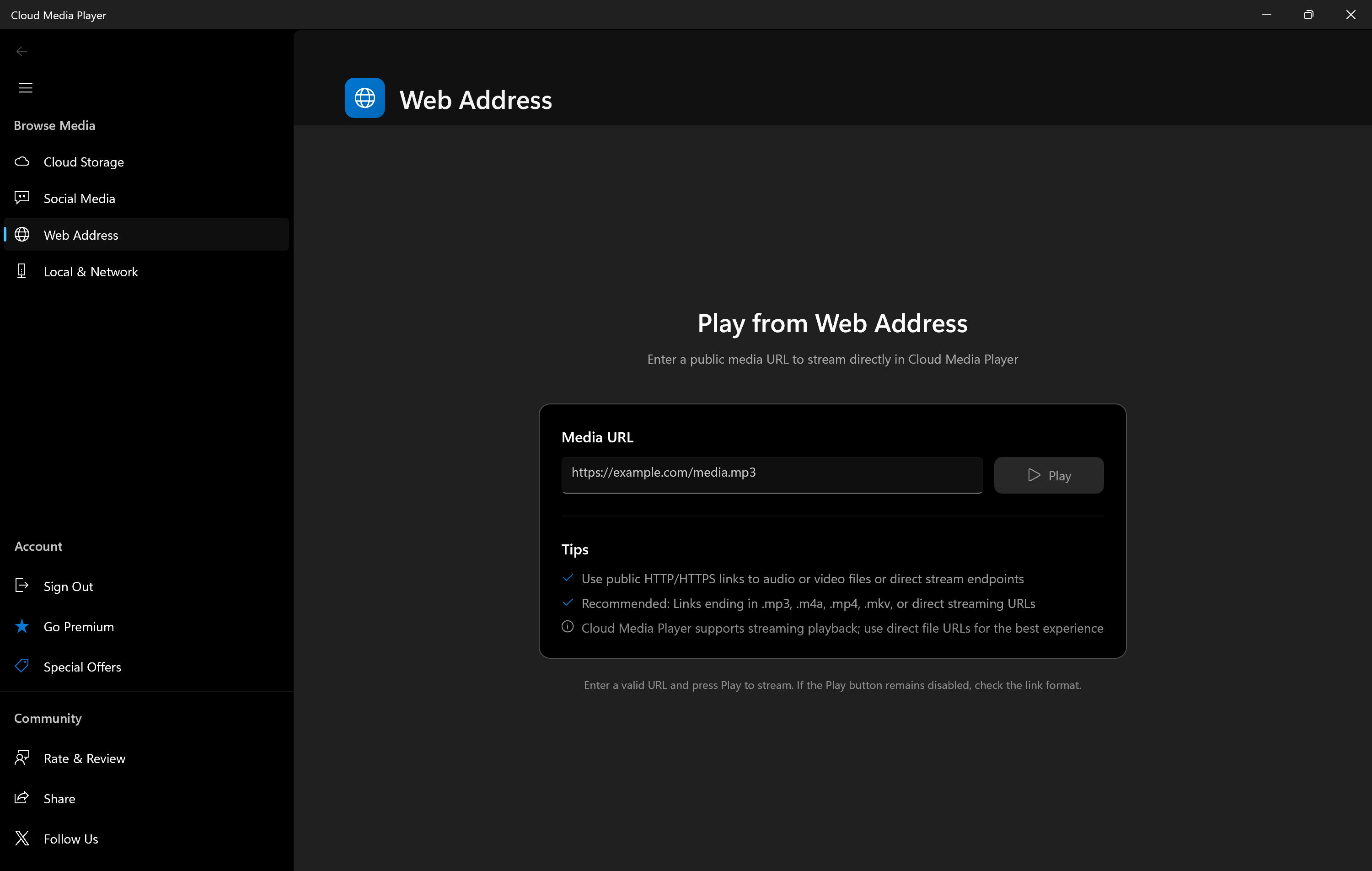Go to Local & Network
Screen dimensions: 1372x871
tap(146, 271)
